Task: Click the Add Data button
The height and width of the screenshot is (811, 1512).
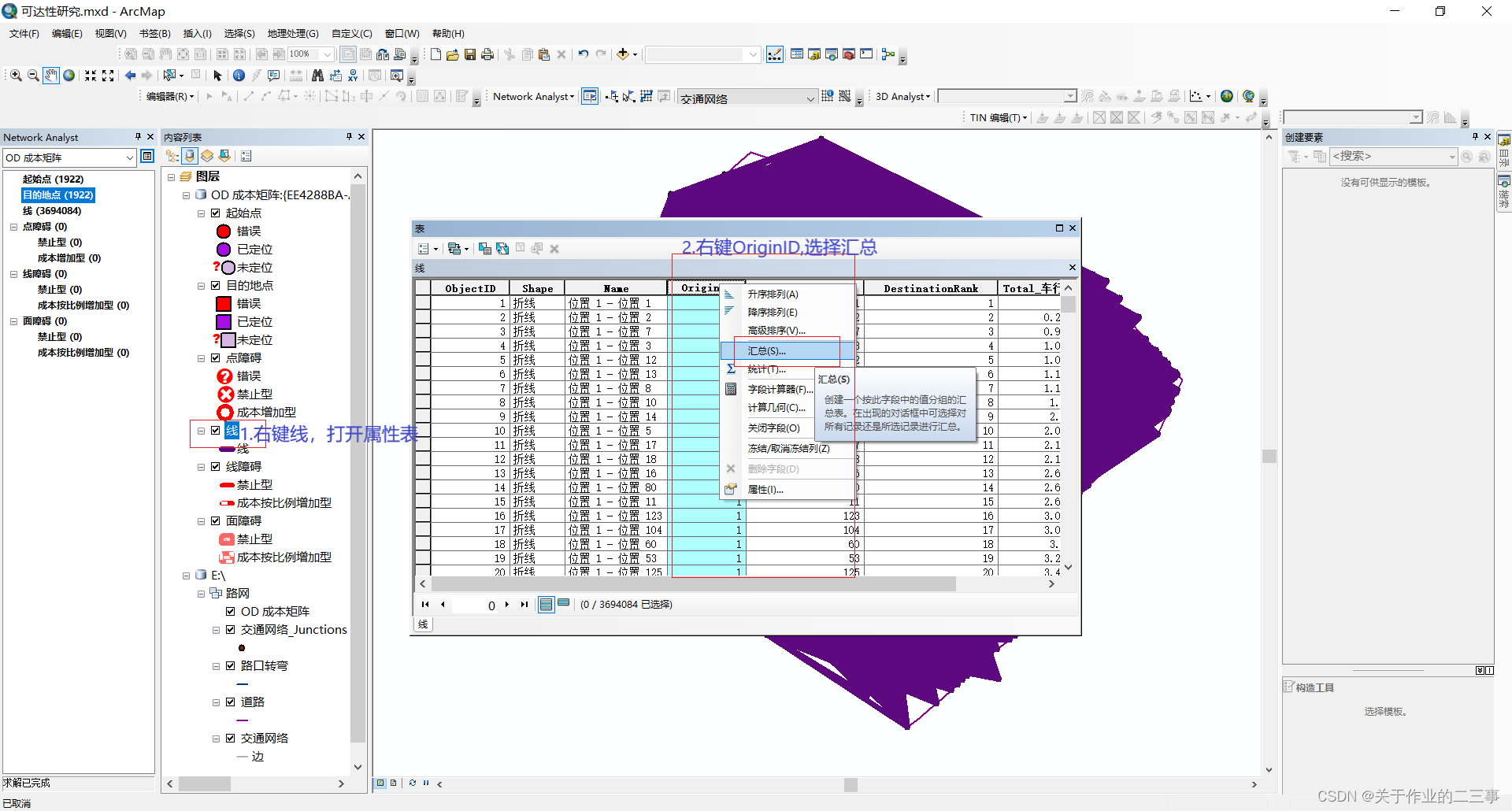Action: pos(623,54)
